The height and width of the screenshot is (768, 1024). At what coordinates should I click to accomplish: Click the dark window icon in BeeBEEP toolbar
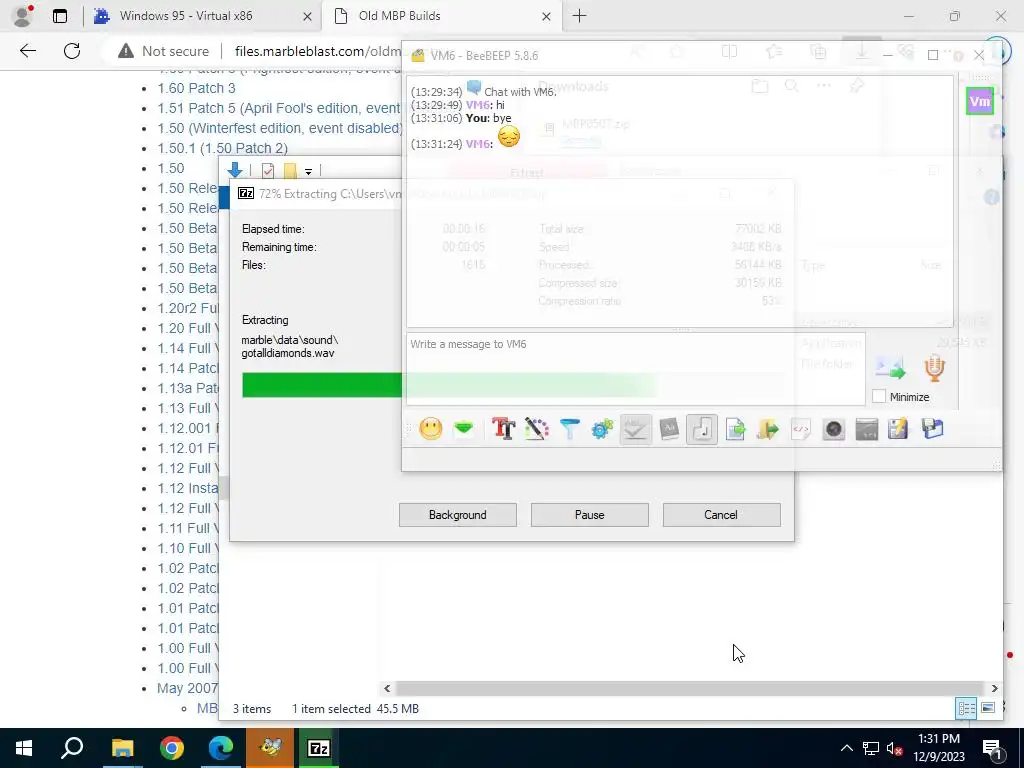pyautogui.click(x=867, y=429)
